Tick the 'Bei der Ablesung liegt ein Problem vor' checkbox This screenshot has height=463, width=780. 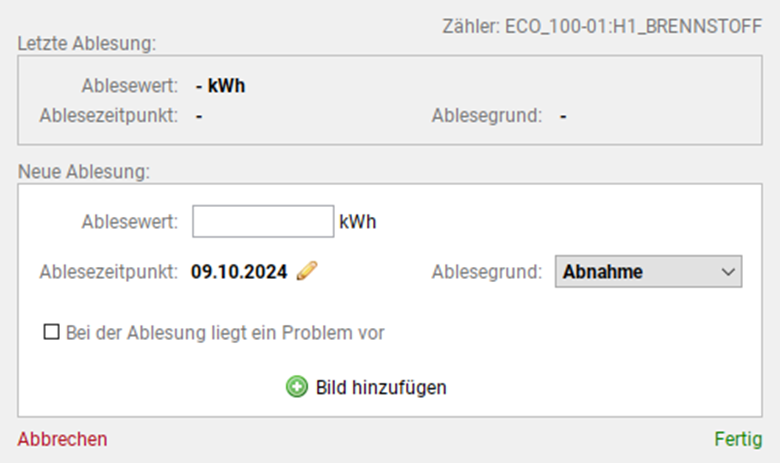coord(52,333)
